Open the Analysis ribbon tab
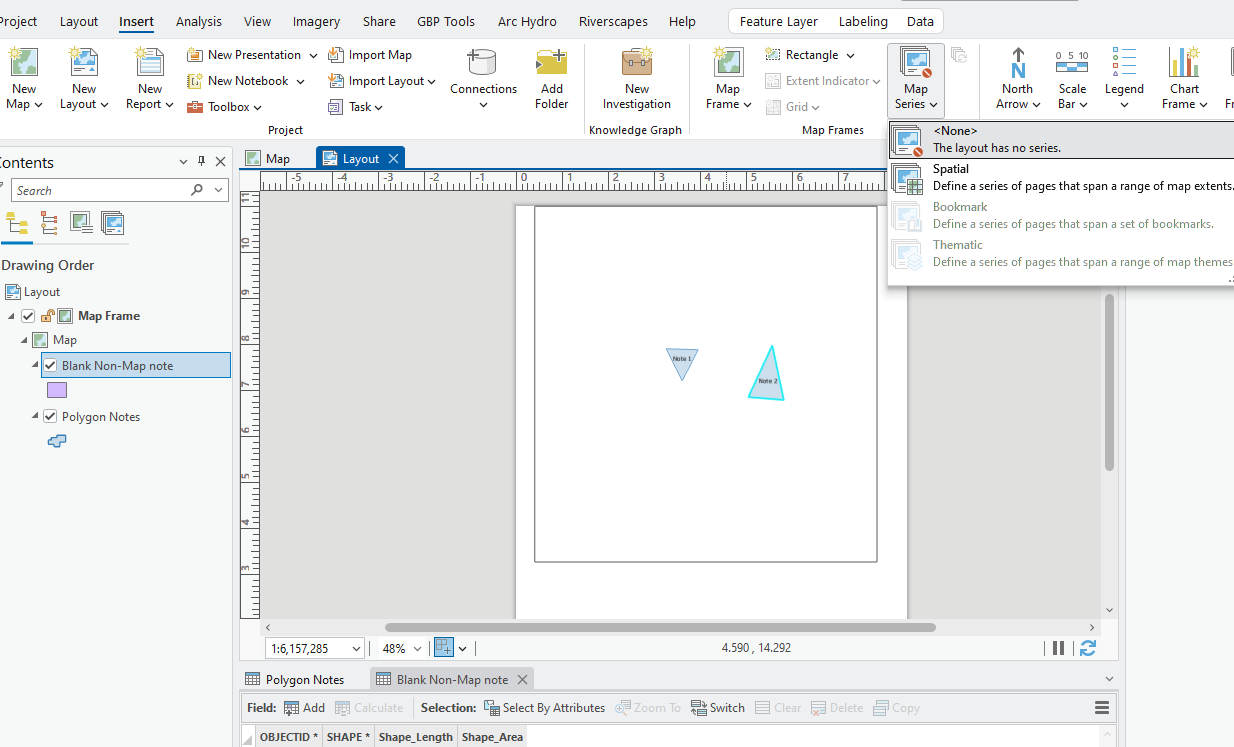The width and height of the screenshot is (1234, 747). click(x=199, y=21)
